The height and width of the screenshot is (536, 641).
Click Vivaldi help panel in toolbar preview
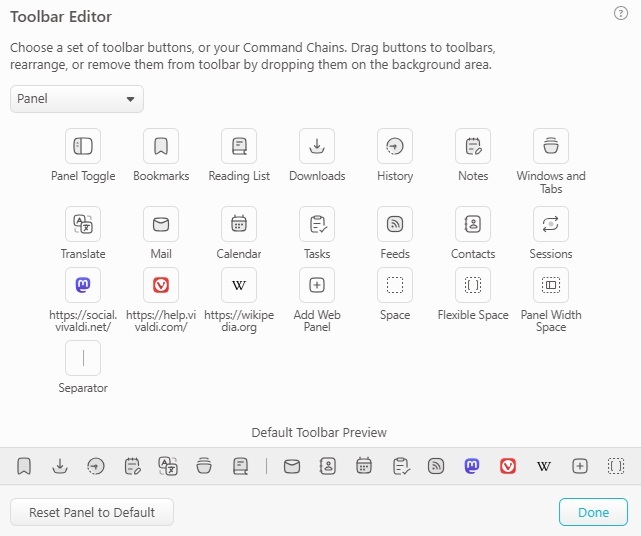508,466
